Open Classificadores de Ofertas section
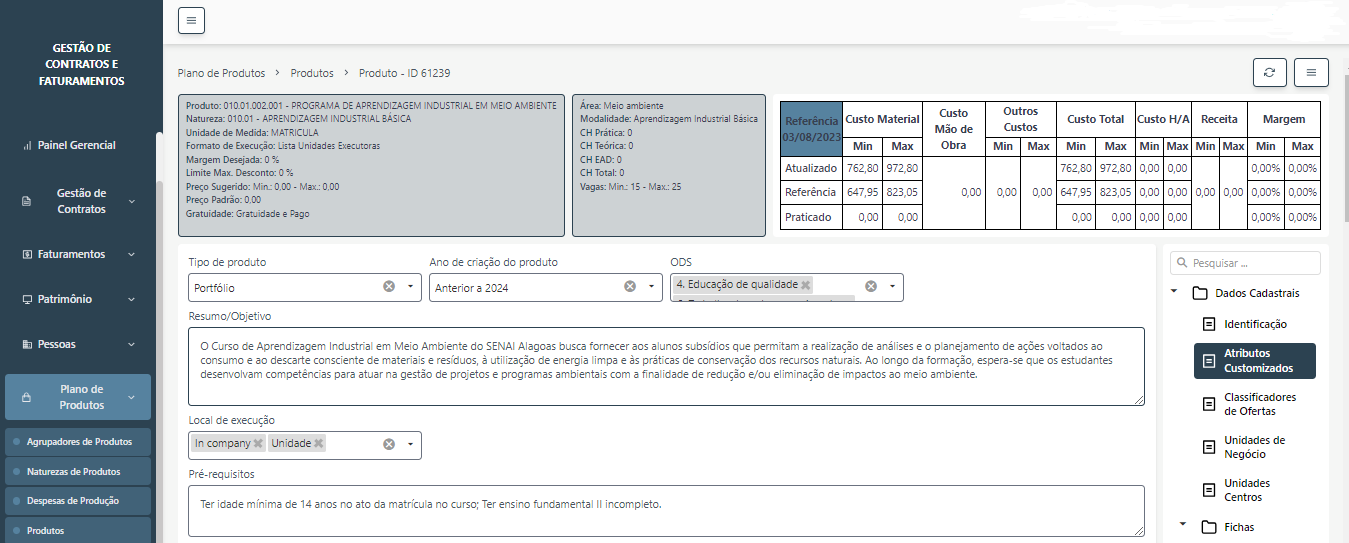Viewport: 1349px width, 543px height. coord(1259,404)
